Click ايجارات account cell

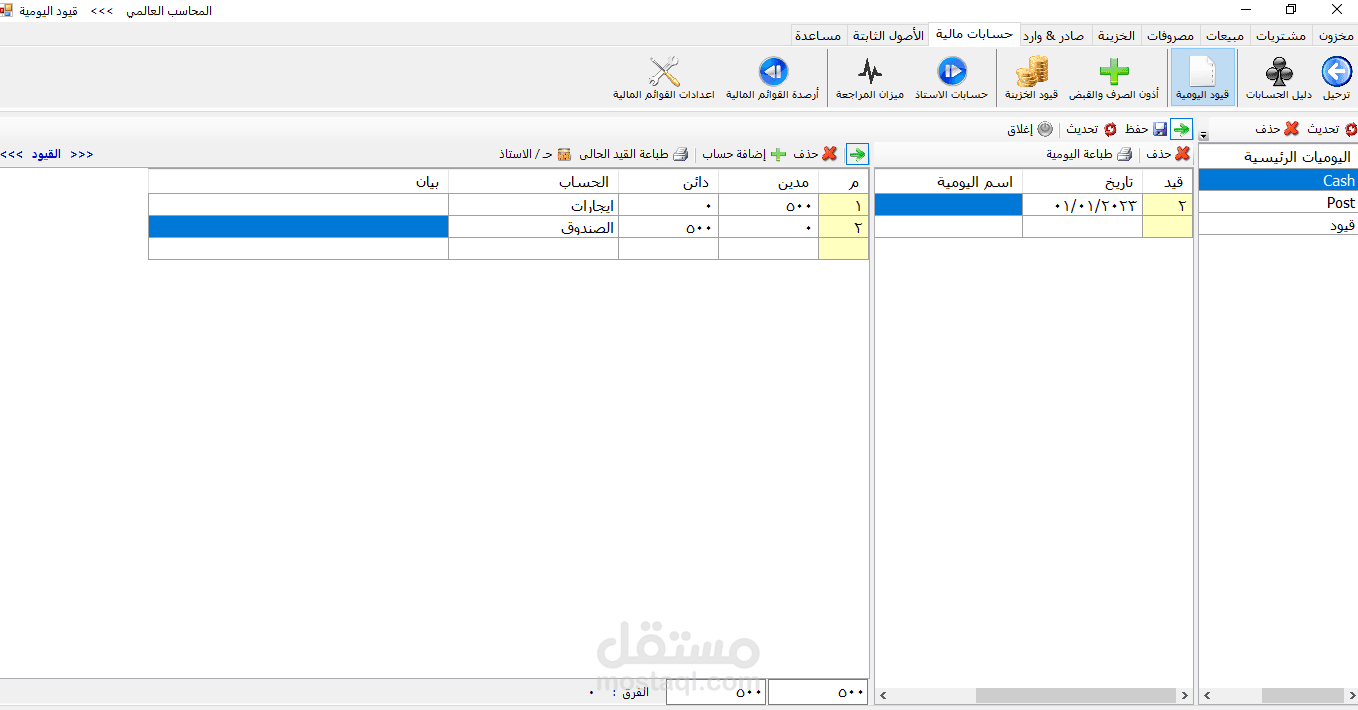pos(534,205)
